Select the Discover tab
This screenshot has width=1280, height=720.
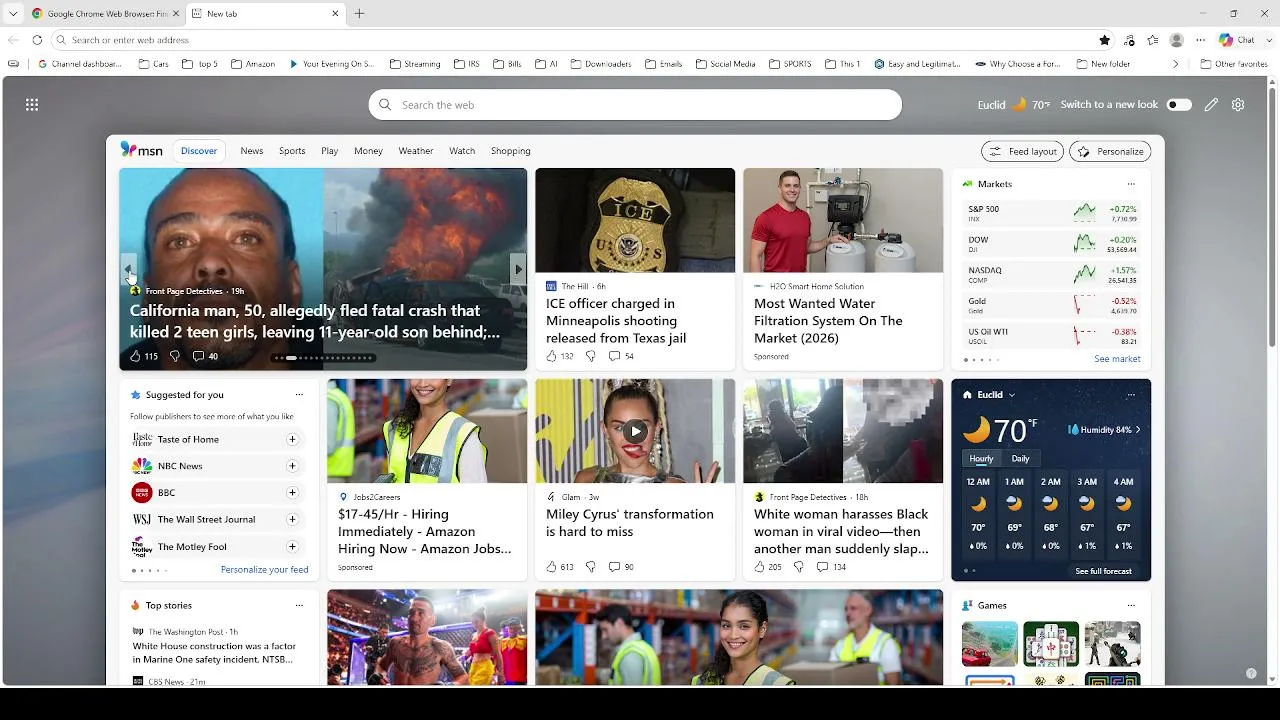tap(199, 151)
